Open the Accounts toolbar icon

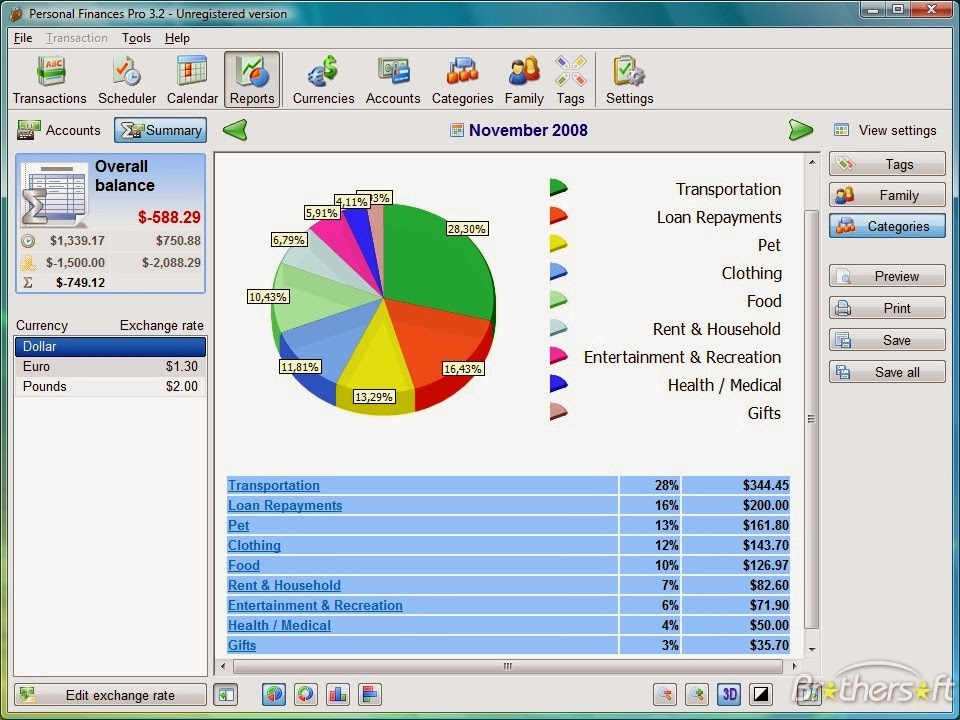point(393,80)
